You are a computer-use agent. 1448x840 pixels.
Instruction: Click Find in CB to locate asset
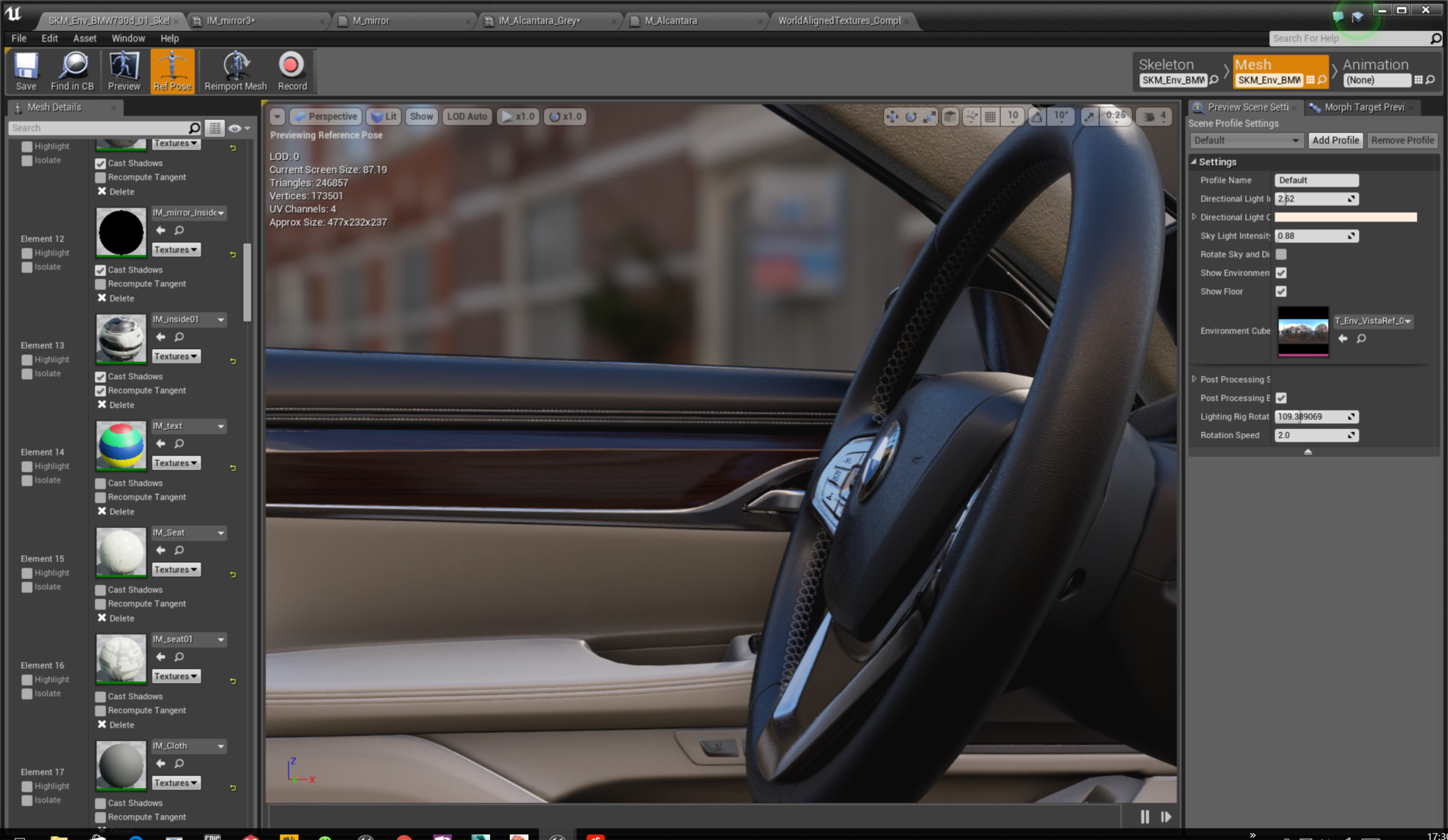tap(72, 70)
